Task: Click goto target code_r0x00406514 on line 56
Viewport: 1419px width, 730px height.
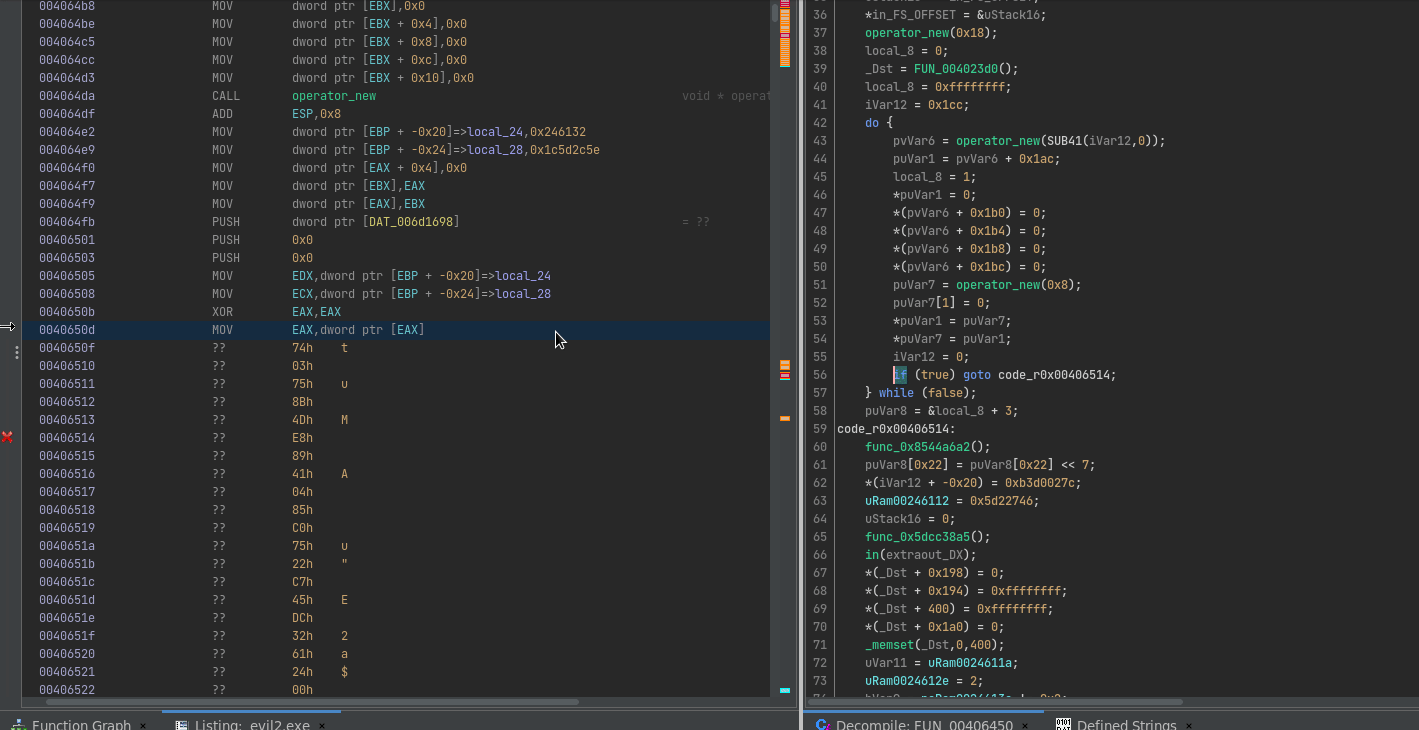Action: (1053, 375)
